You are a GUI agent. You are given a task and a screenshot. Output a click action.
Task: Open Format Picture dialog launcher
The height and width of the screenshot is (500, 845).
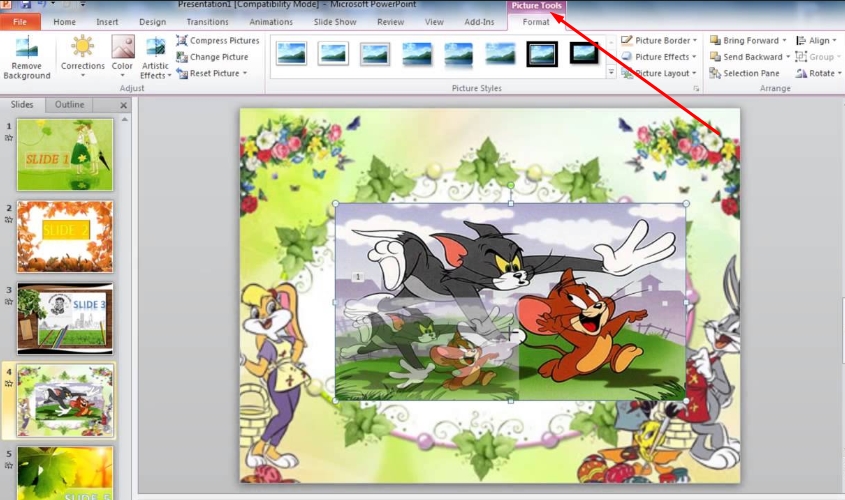(696, 88)
